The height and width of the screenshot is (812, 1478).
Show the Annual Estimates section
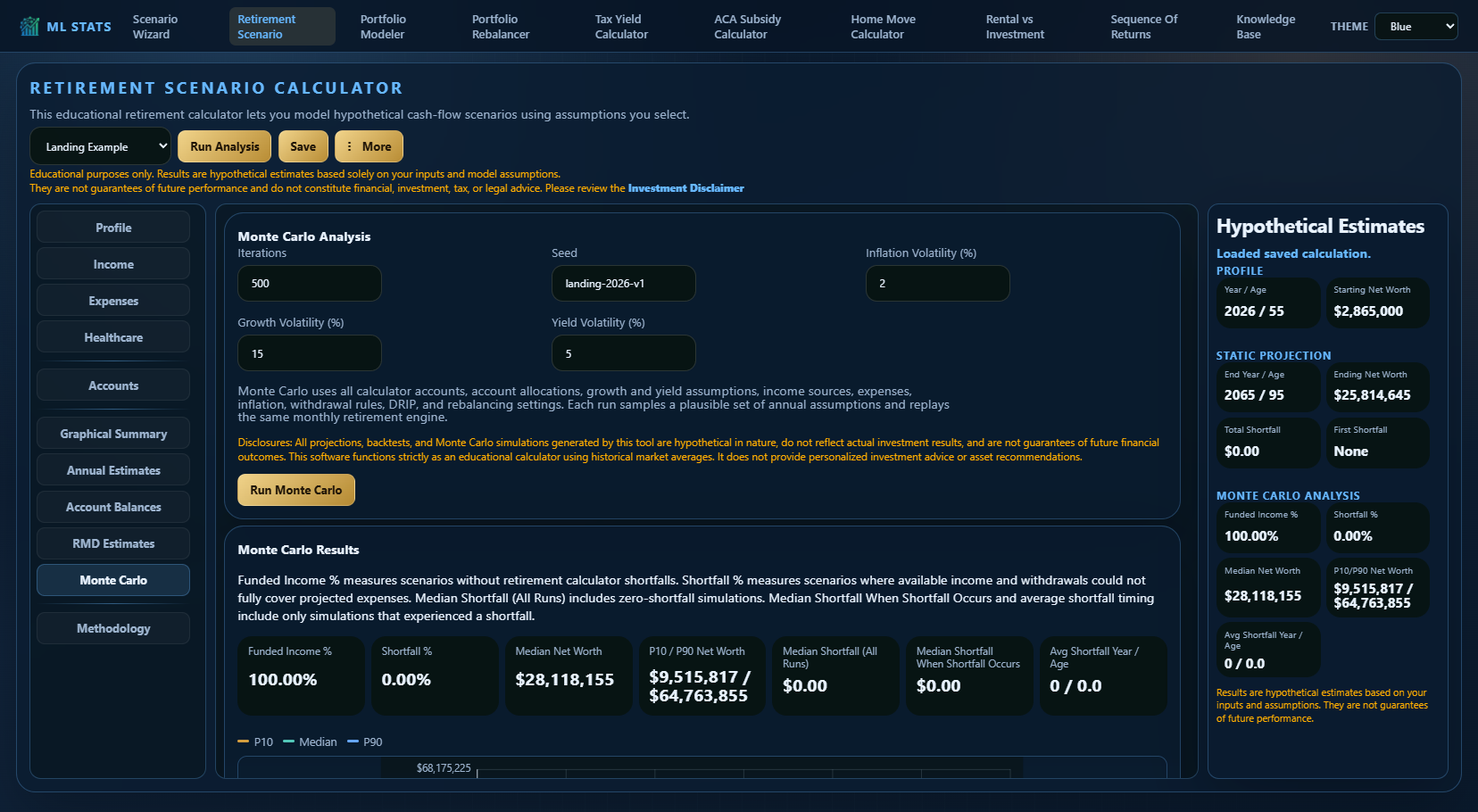click(x=113, y=470)
